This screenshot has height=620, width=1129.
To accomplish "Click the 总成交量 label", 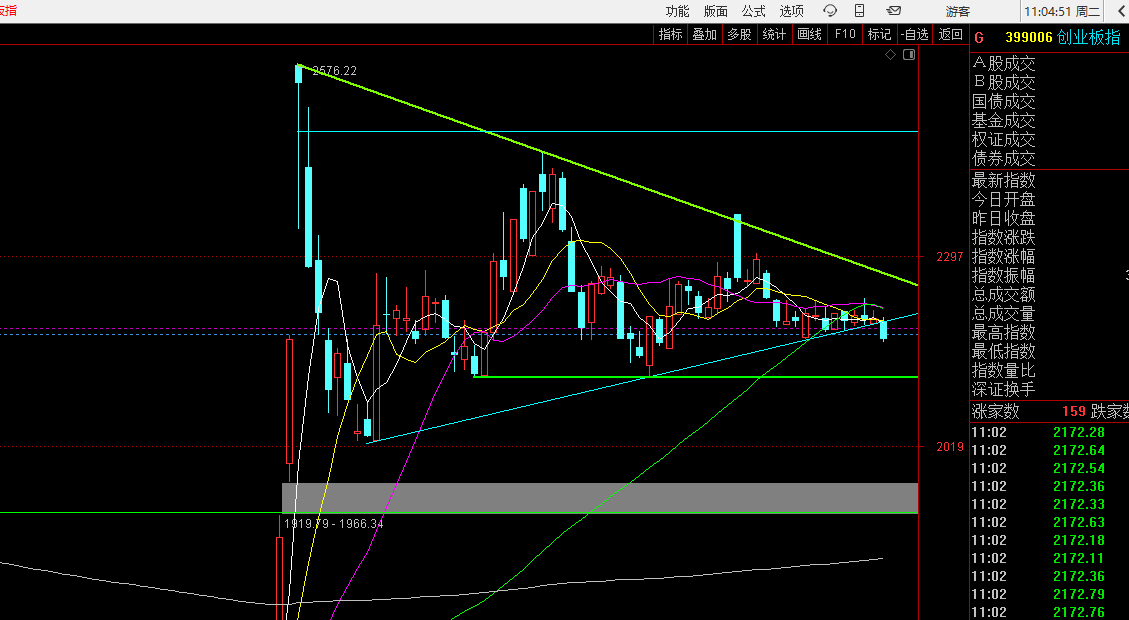I will pos(1004,313).
